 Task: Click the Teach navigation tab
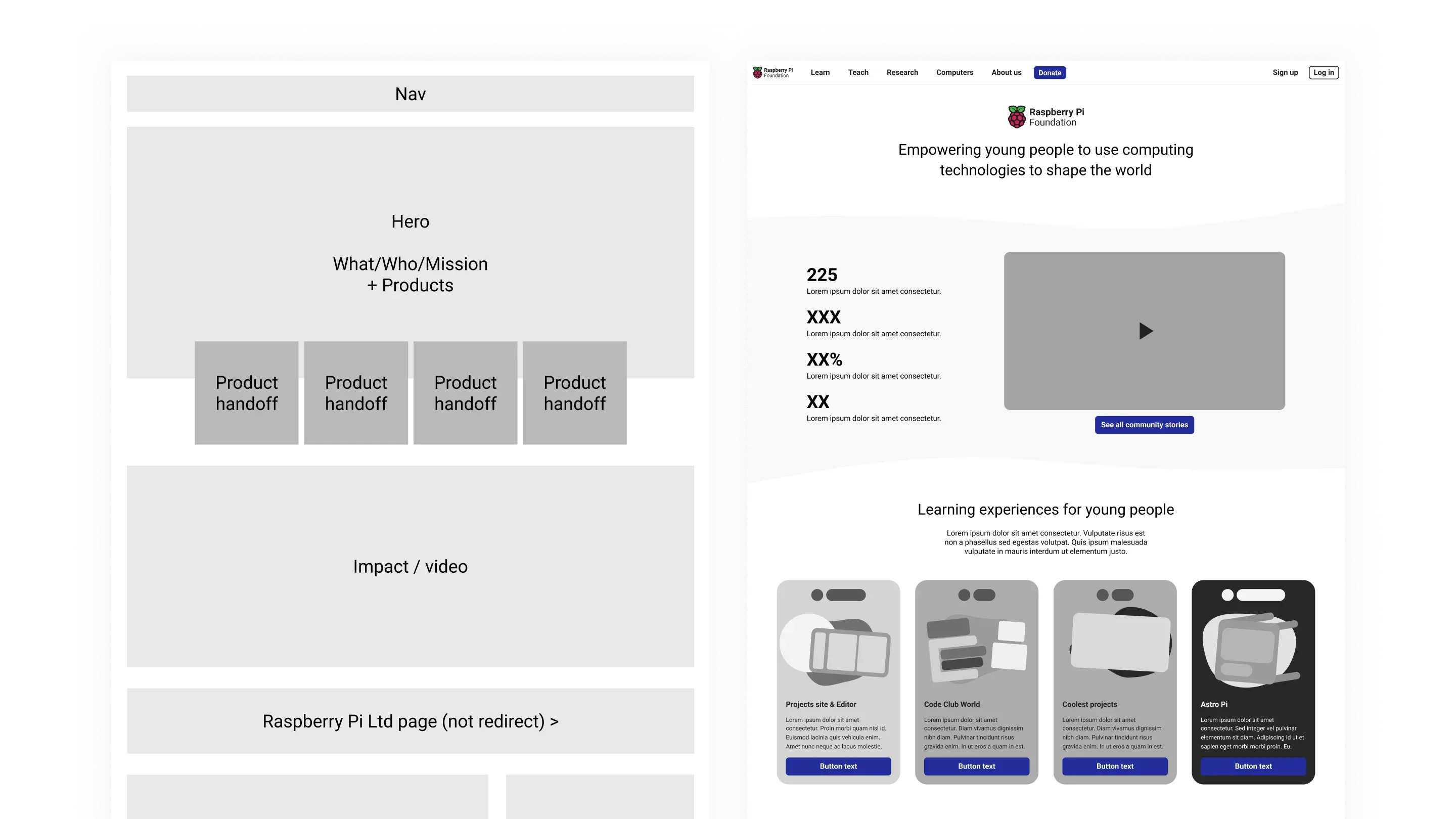coord(858,72)
